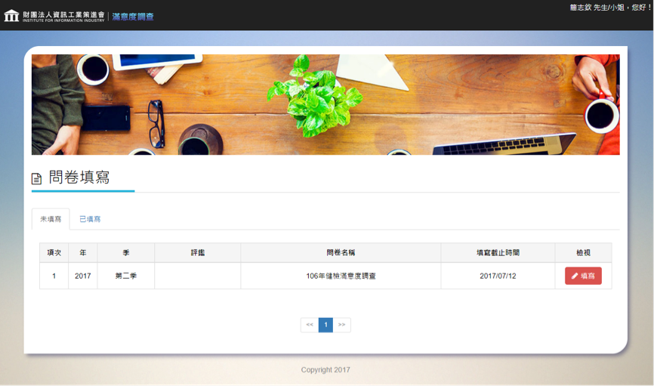Click the 項次 column header
The image size is (654, 386).
tap(54, 252)
